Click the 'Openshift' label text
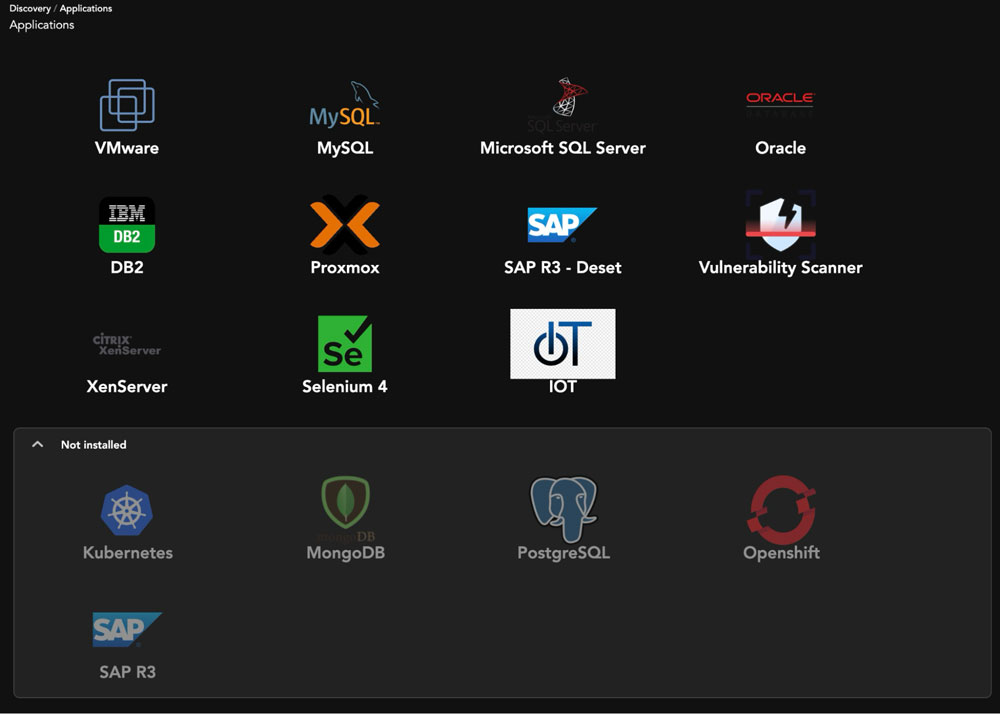The height and width of the screenshot is (714, 1000). click(x=781, y=552)
